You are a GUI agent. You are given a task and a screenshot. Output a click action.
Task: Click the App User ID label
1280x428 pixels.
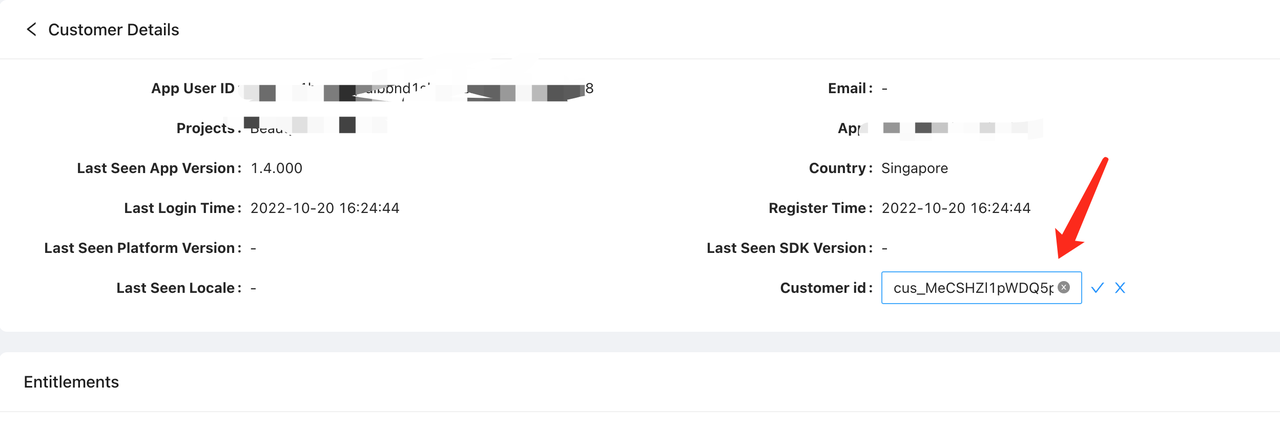coord(192,88)
